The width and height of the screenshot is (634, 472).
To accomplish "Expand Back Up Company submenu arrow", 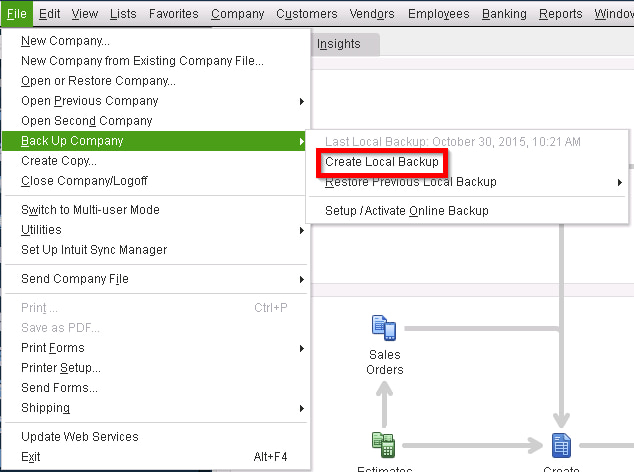I will [x=302, y=141].
